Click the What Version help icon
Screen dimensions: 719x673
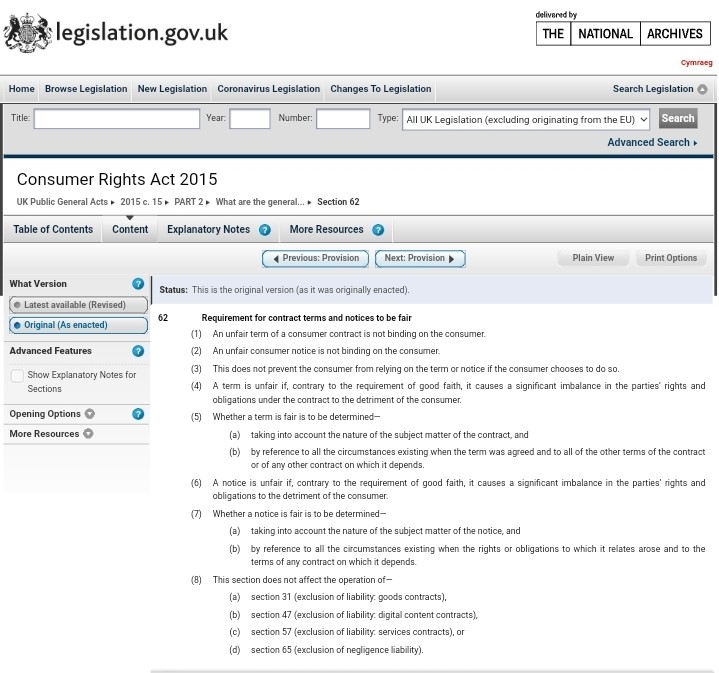138,284
